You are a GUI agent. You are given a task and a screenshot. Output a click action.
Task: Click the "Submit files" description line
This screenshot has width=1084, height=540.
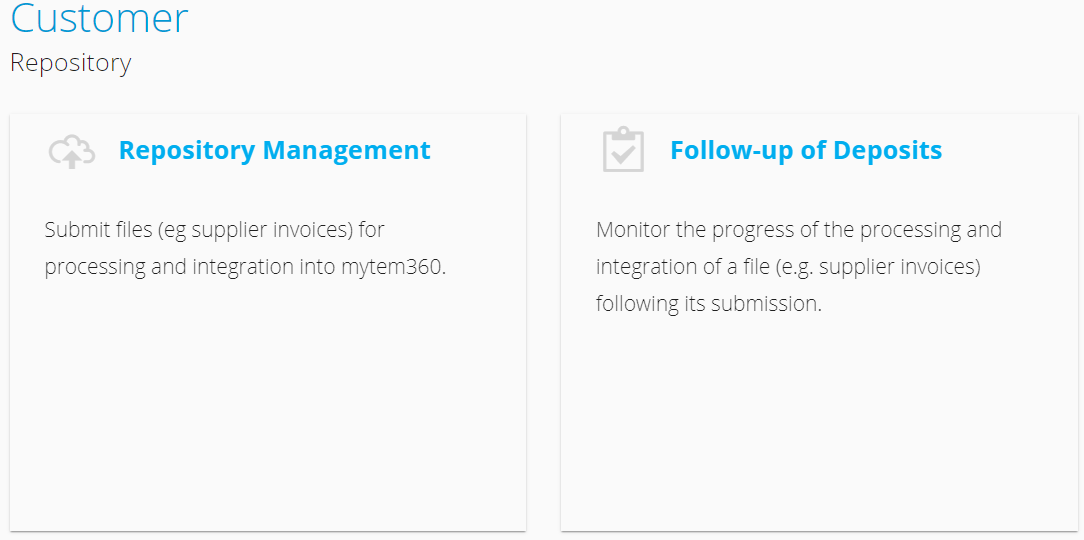point(214,230)
